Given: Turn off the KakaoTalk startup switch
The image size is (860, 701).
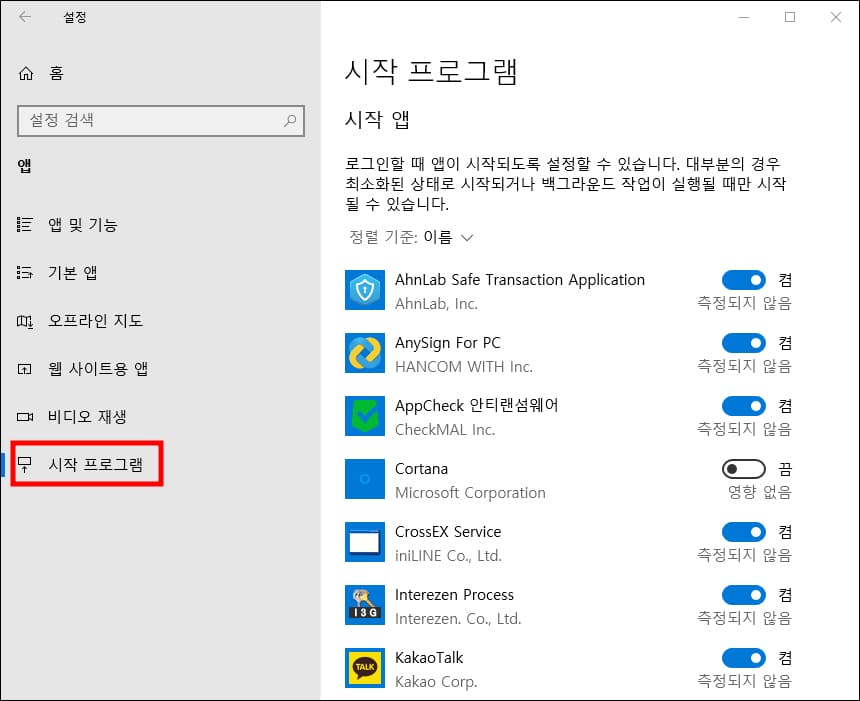Looking at the screenshot, I should pos(743,657).
